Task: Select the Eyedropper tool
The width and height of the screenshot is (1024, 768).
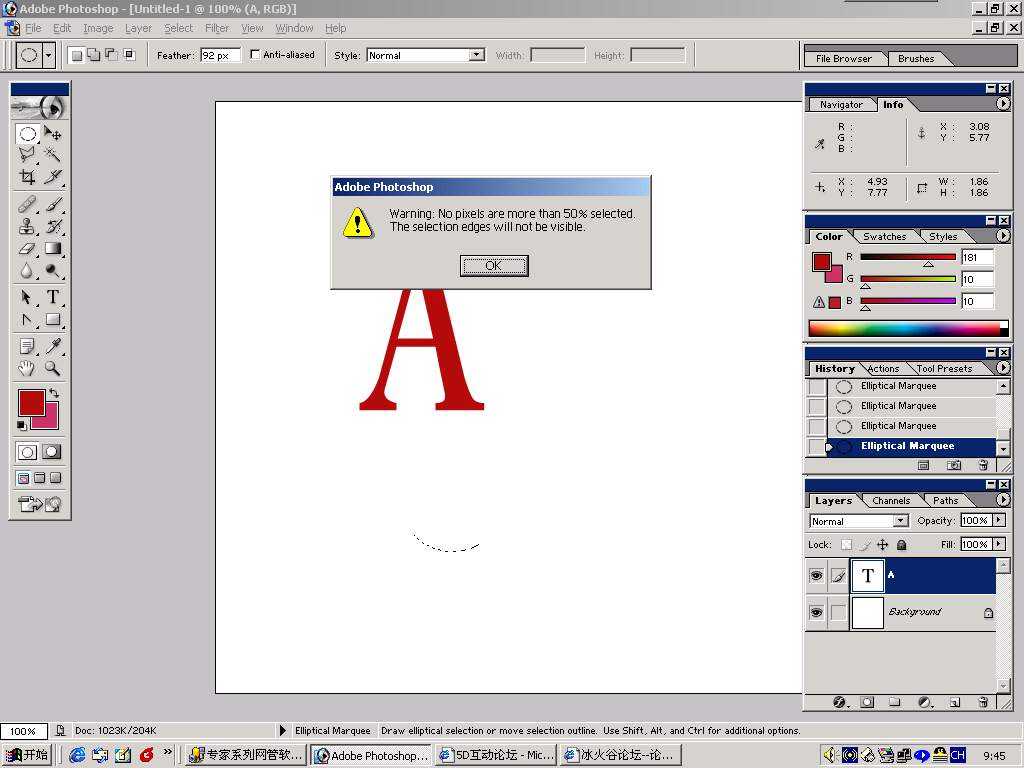Action: coord(53,346)
